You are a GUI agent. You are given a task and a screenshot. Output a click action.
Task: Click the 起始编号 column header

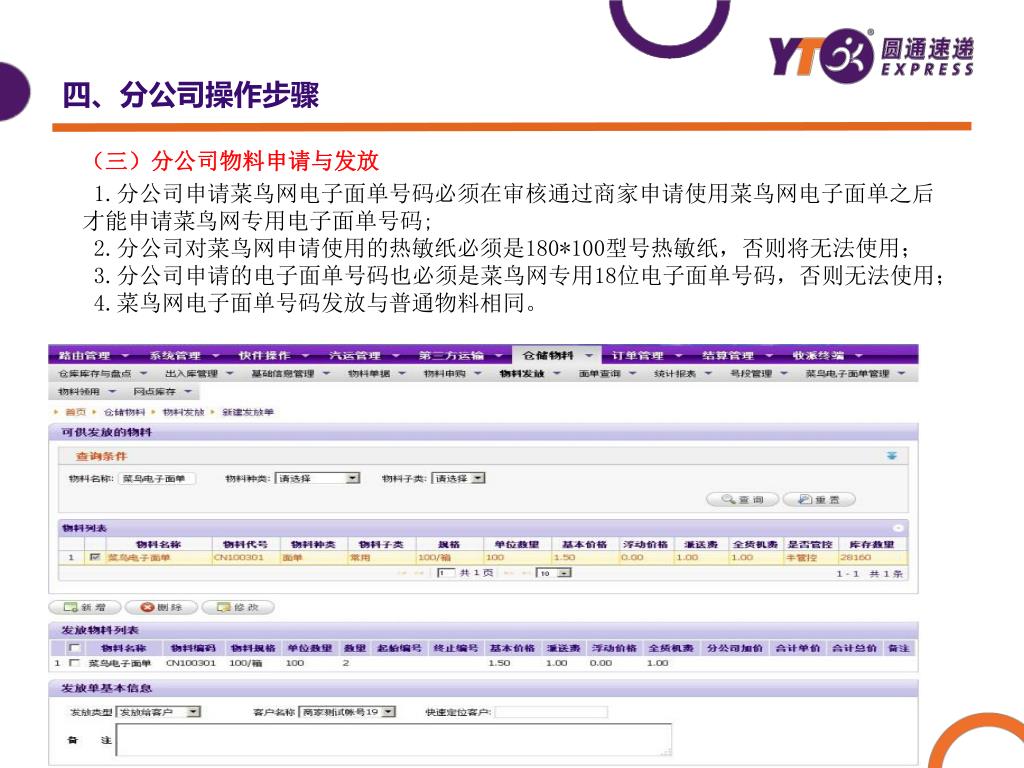click(x=400, y=648)
